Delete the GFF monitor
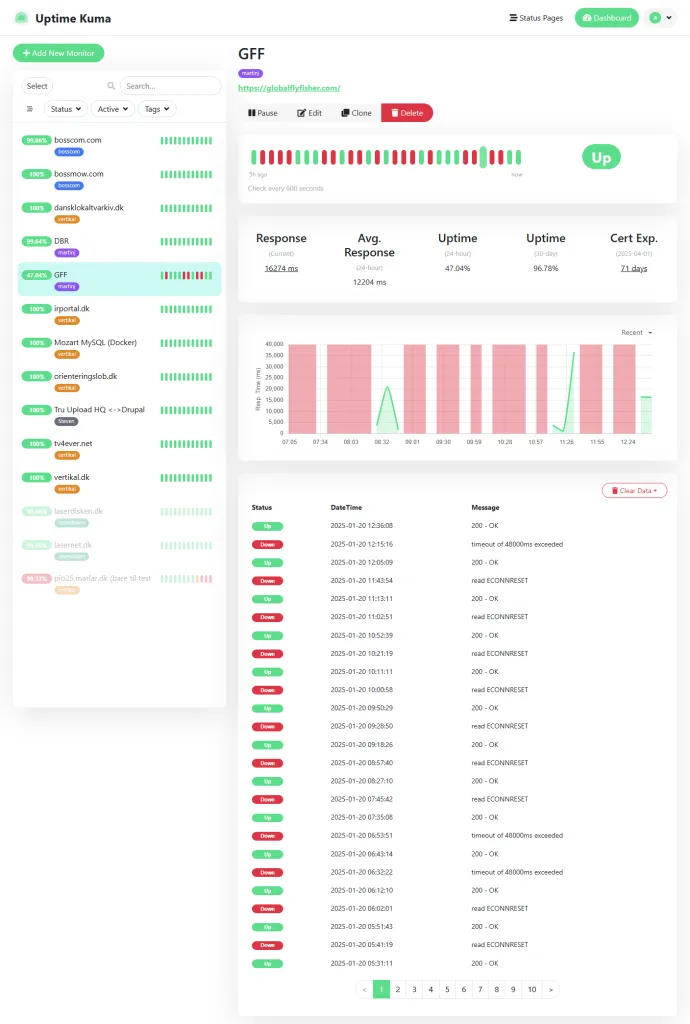Screen dimensions: 690x1024 [x=406, y=113]
